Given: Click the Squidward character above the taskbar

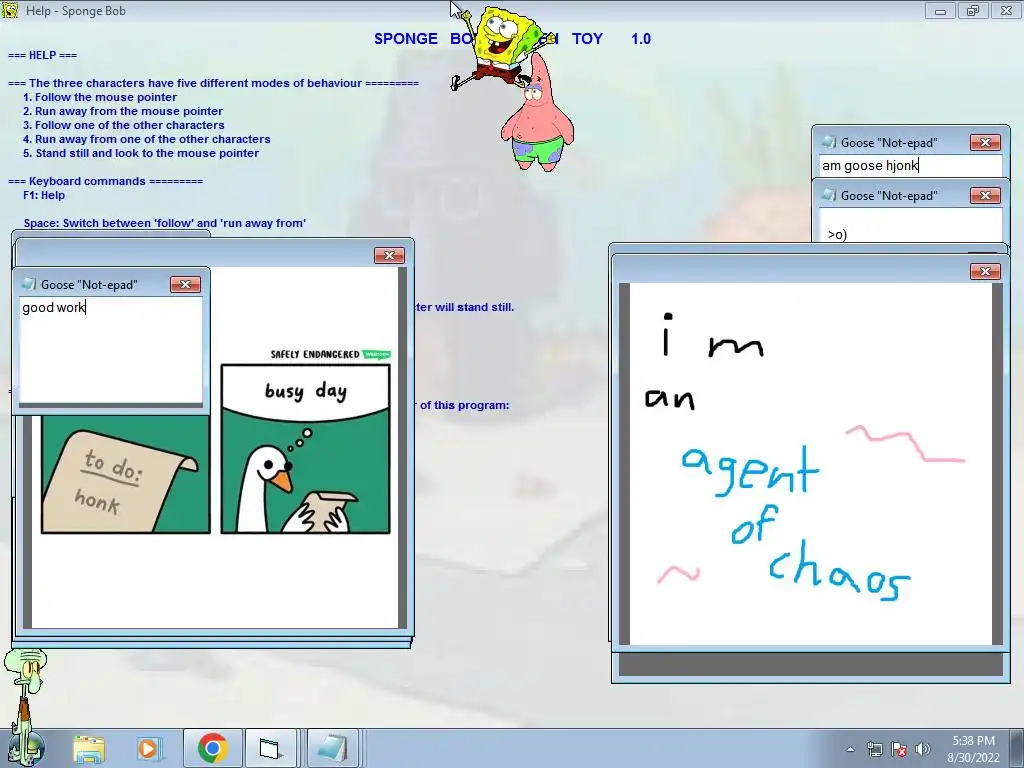Looking at the screenshot, I should [25, 704].
